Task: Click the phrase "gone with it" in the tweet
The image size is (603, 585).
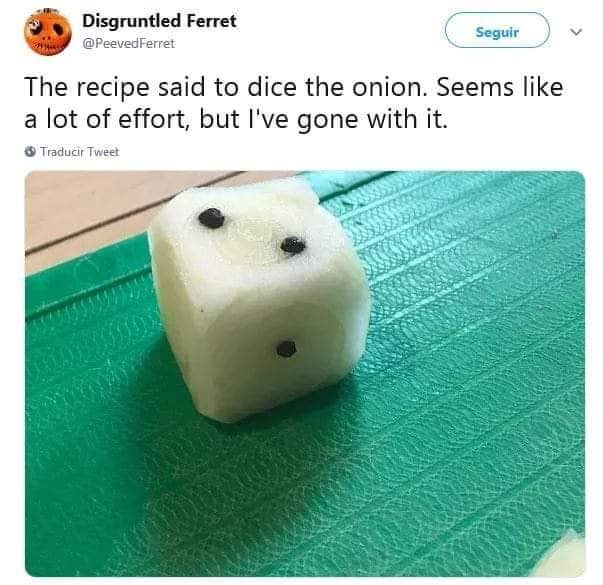Action: coord(373,120)
